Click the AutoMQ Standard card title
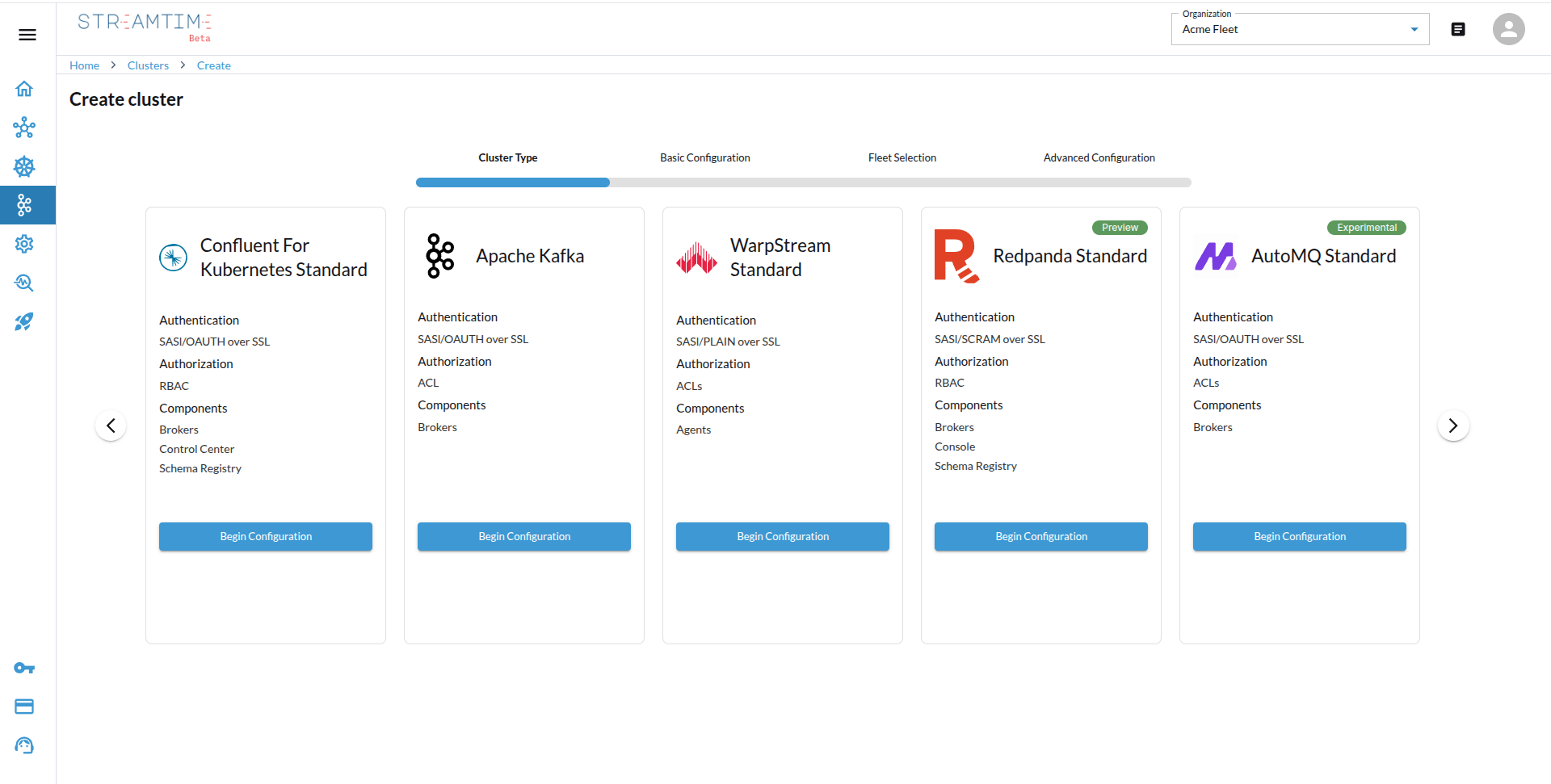Screen dimensions: 1551x784 (1324, 256)
